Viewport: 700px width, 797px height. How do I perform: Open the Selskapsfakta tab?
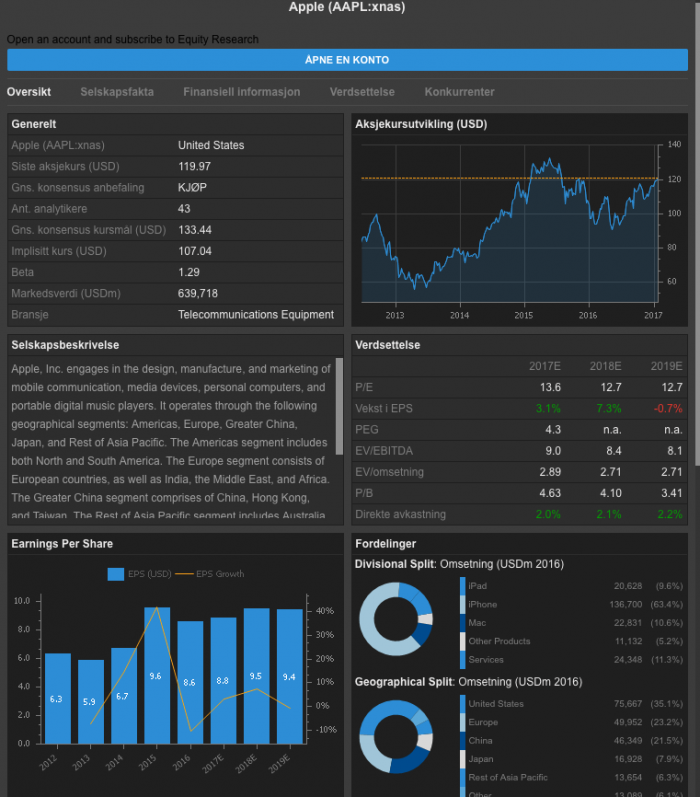(117, 92)
